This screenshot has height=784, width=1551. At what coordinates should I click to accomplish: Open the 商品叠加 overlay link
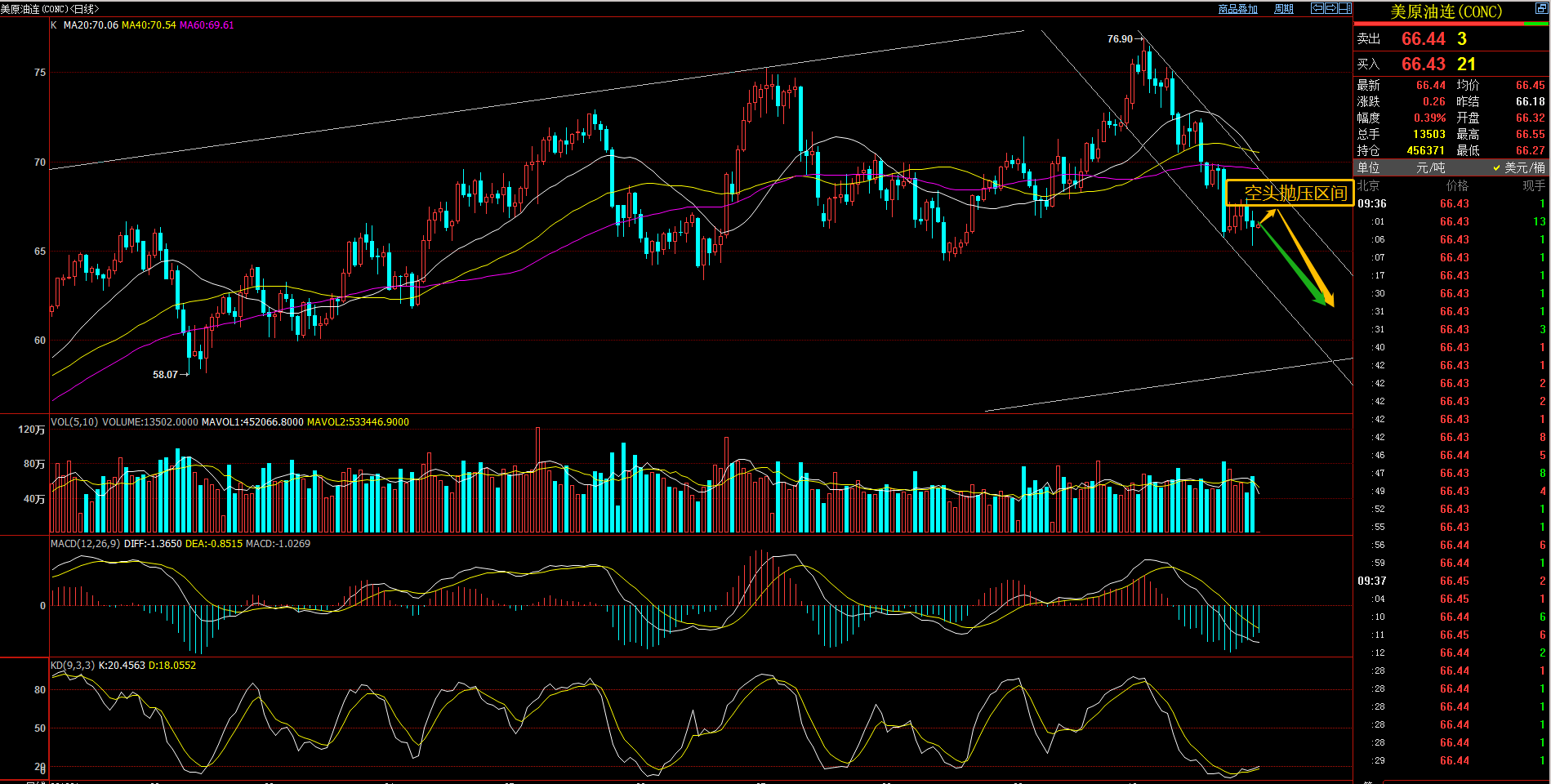(x=1237, y=9)
